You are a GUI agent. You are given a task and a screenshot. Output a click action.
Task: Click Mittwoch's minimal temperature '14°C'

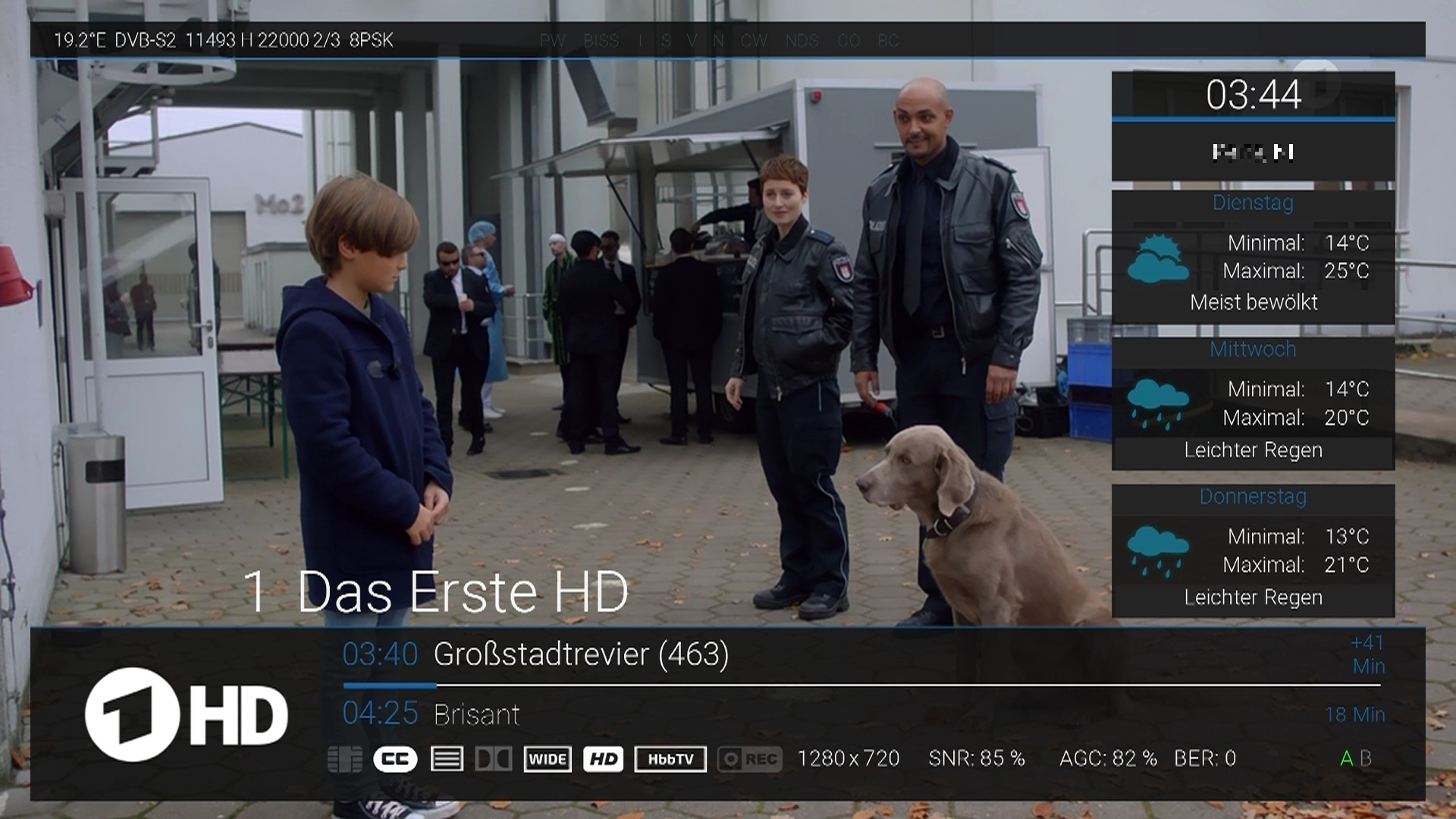pos(1347,390)
